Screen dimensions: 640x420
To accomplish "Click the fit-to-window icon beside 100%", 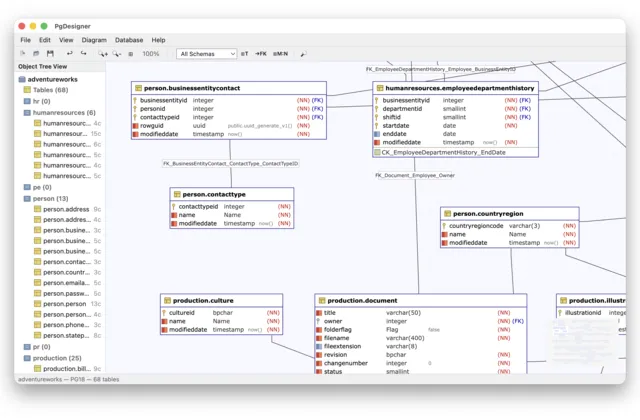I will coord(131,54).
